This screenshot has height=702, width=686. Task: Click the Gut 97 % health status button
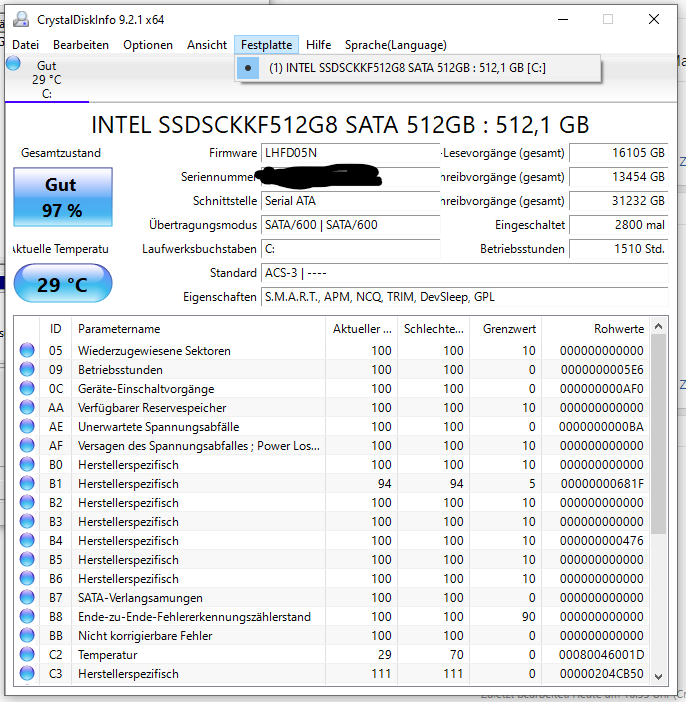63,197
